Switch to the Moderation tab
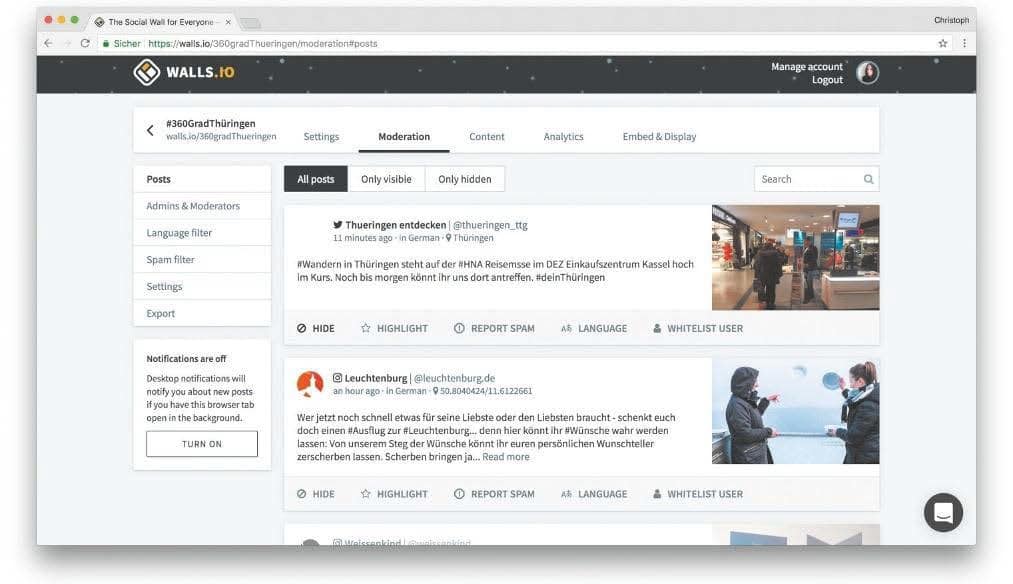Image resolution: width=1013 pixels, height=584 pixels. 404,136
